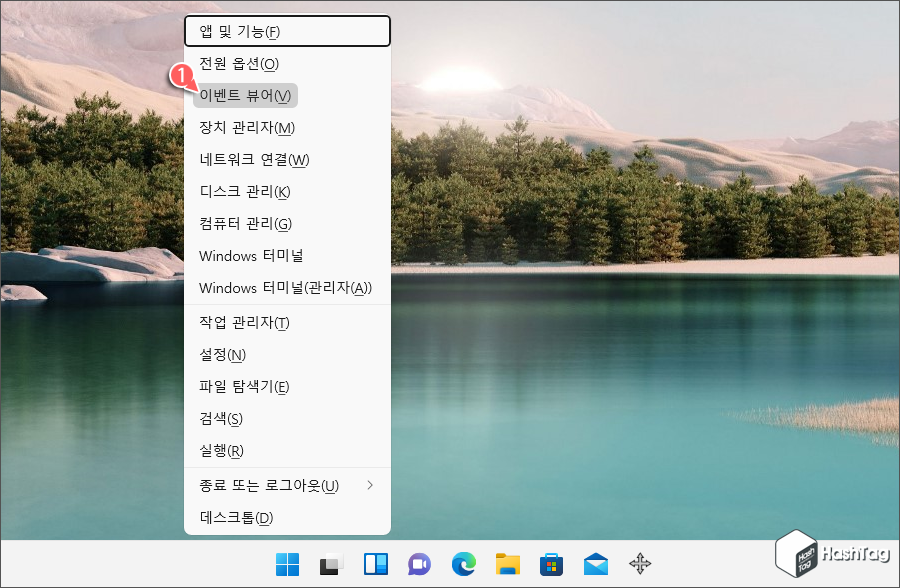Select 전원 옵션 in the context menu
Image resolution: width=900 pixels, height=588 pixels.
click(x=240, y=63)
